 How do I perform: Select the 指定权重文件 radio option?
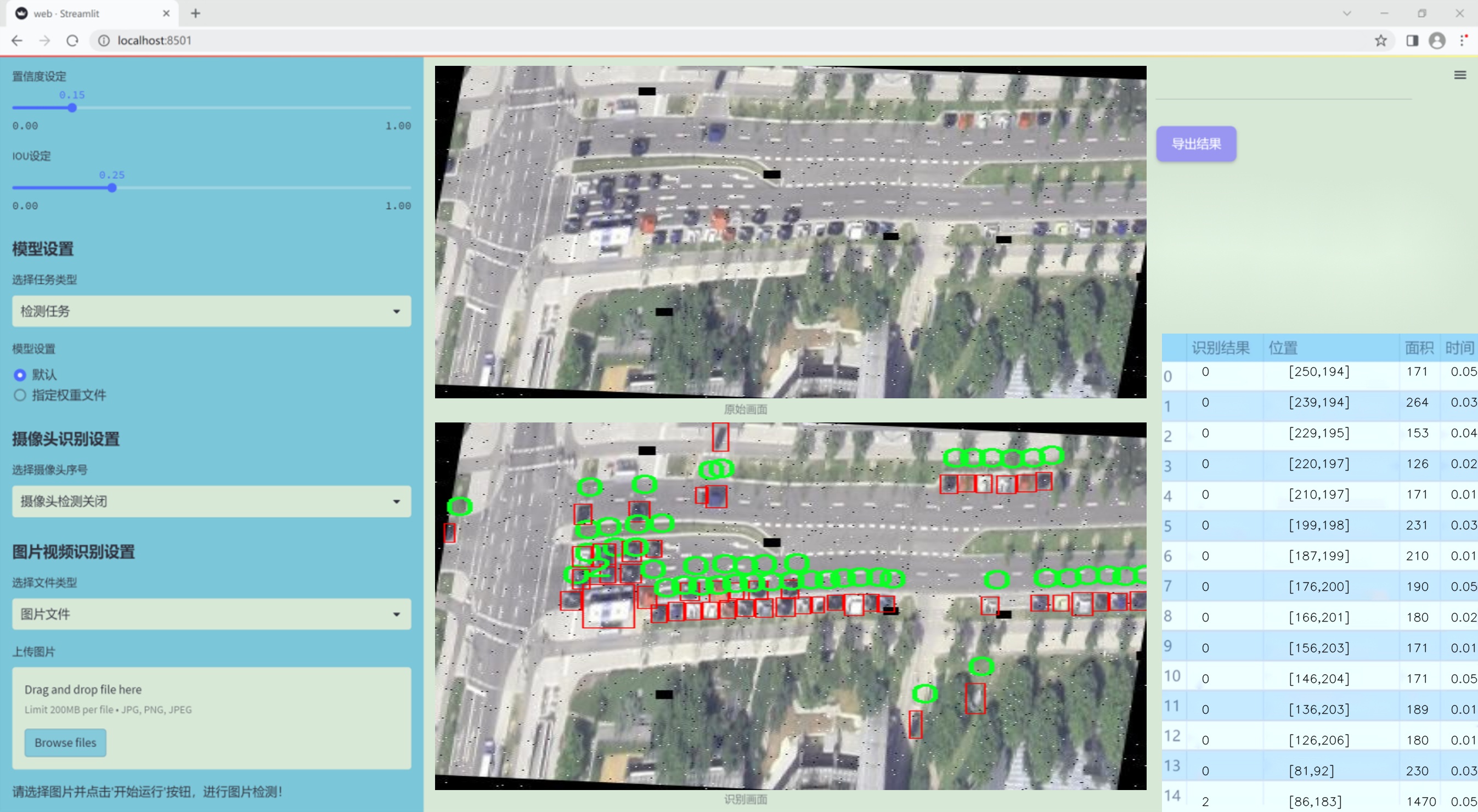coord(20,395)
